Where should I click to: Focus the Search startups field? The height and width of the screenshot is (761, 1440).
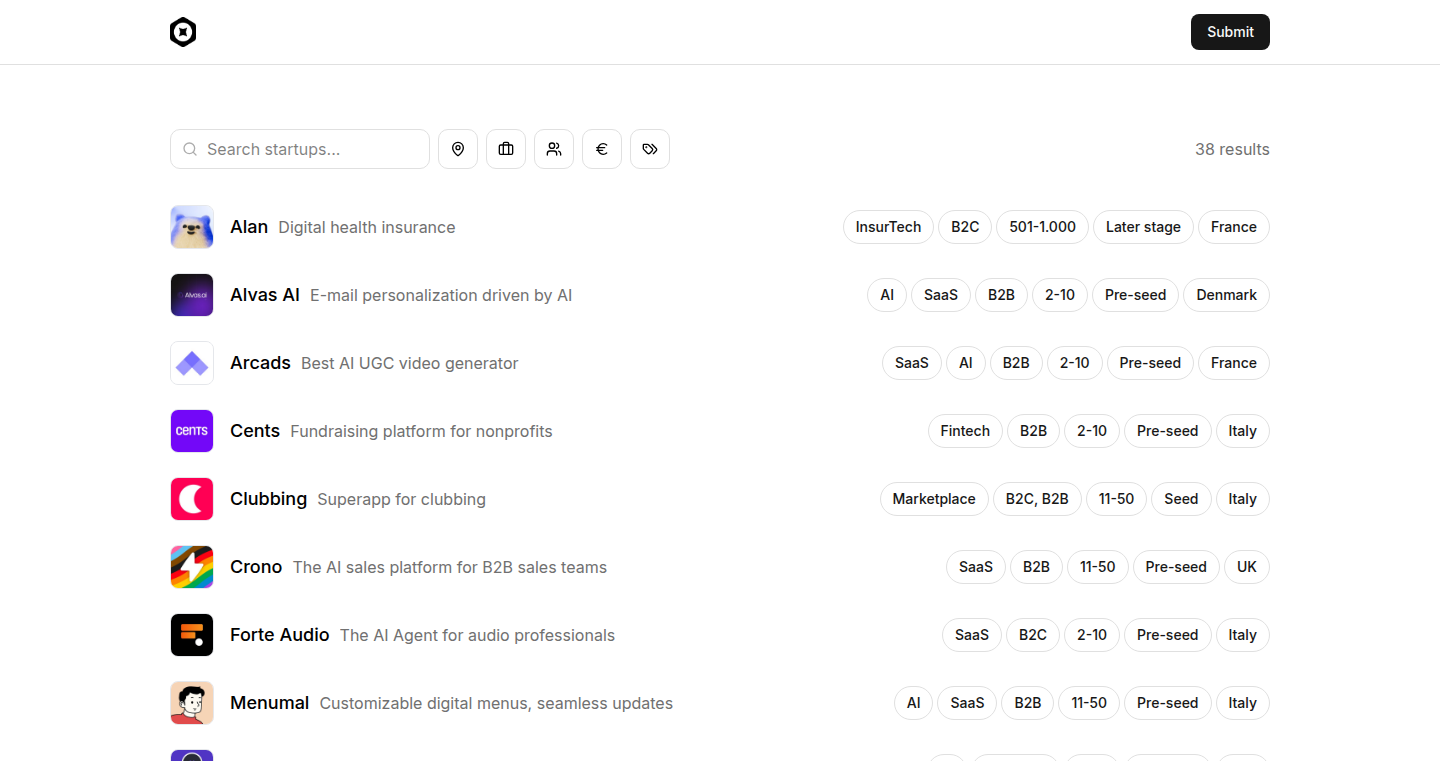[x=300, y=149]
